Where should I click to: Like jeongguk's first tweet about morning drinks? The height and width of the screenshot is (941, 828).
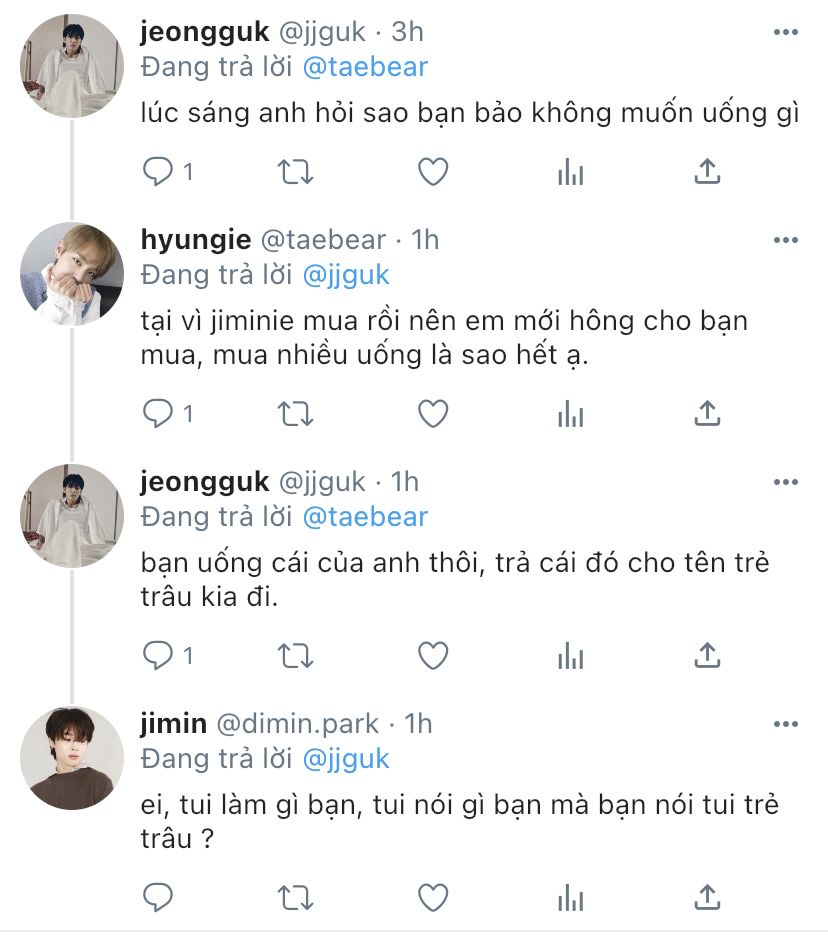click(433, 172)
